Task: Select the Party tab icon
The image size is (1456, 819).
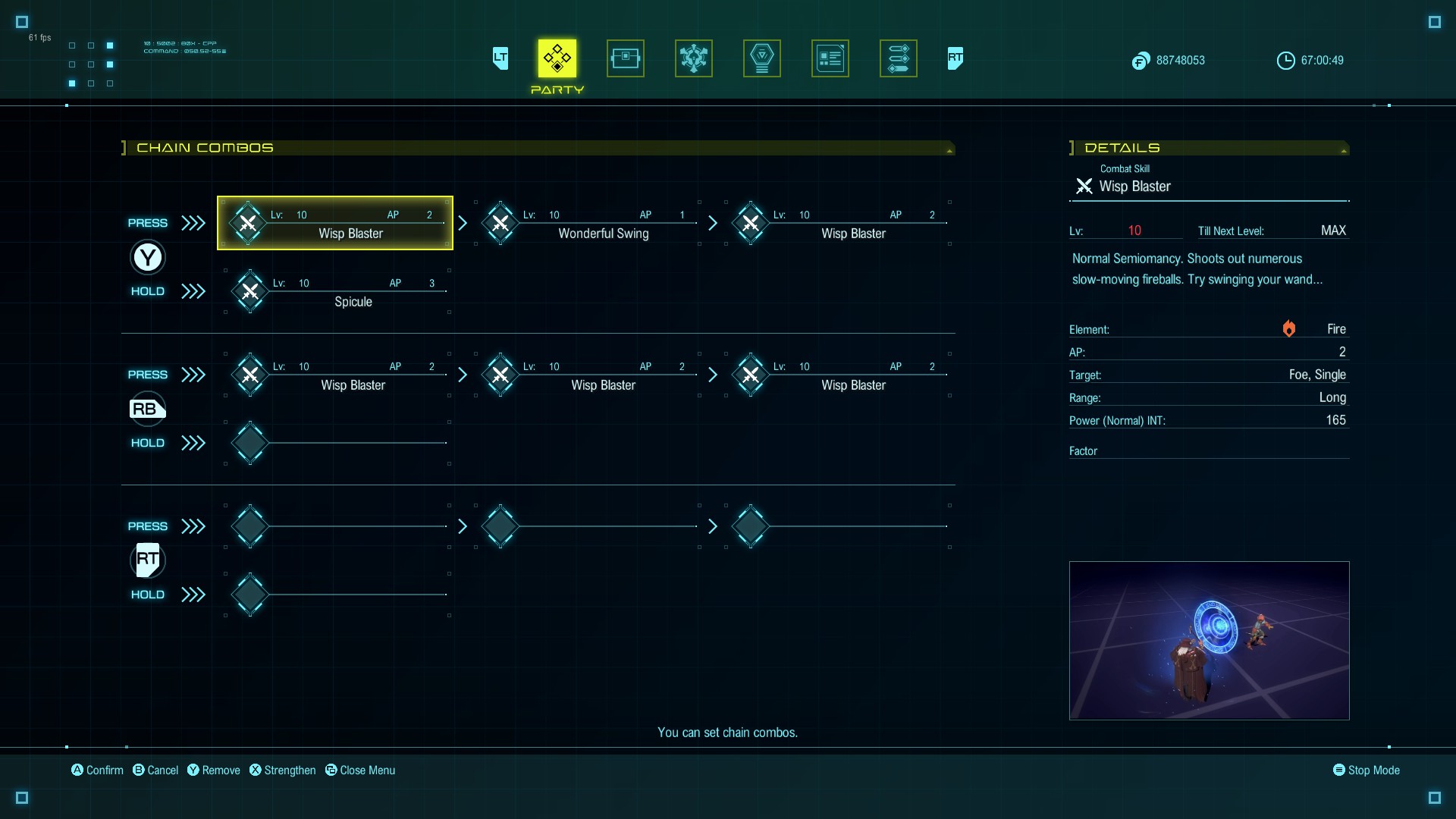Action: [x=557, y=58]
